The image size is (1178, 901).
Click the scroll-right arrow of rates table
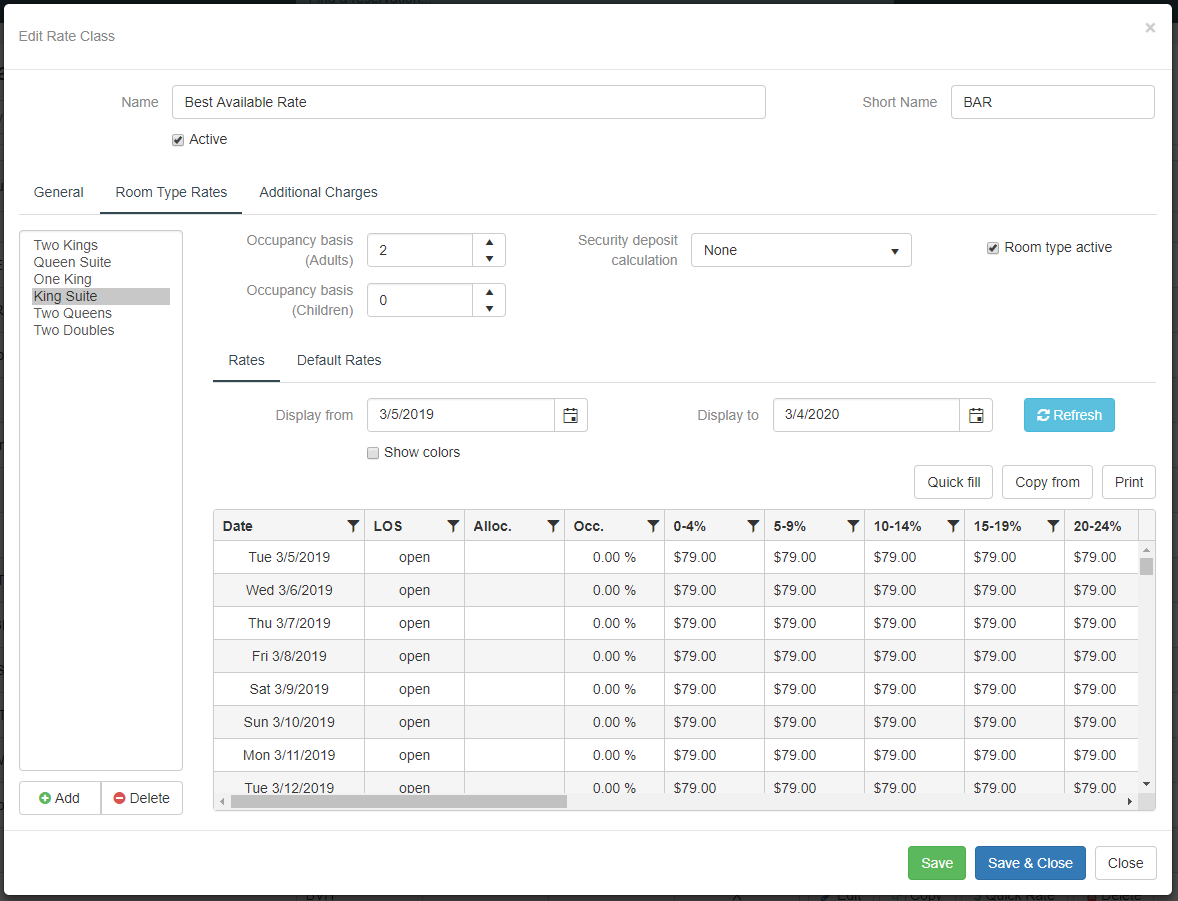tap(1129, 802)
